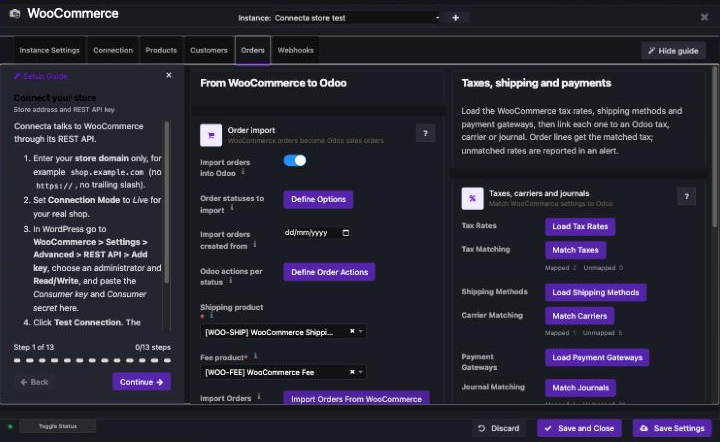
Task: Click the setup guide scrollbar
Action: pyautogui.click(x=167, y=202)
